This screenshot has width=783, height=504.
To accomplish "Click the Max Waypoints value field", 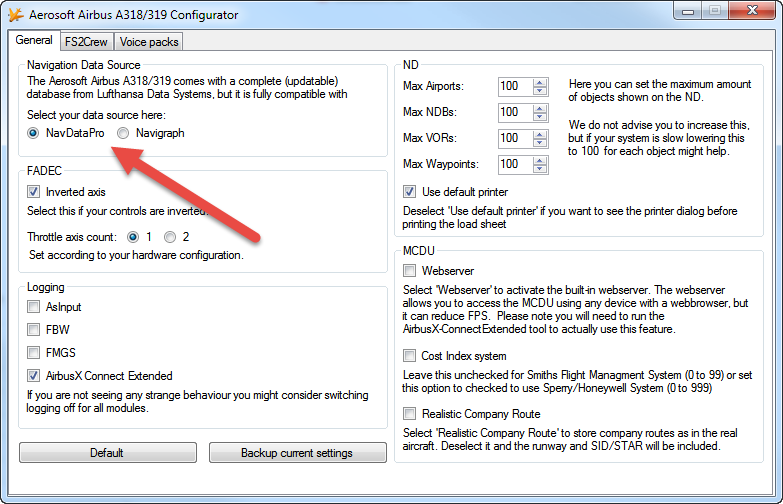I will tap(515, 164).
